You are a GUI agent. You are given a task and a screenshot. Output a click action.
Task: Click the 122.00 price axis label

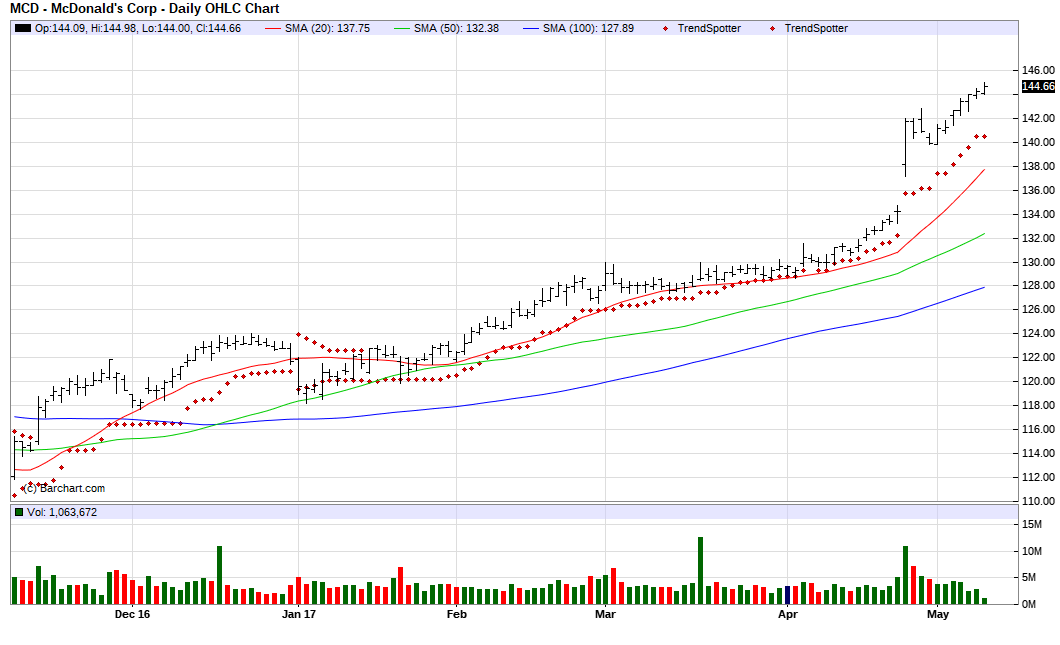[x=1038, y=358]
